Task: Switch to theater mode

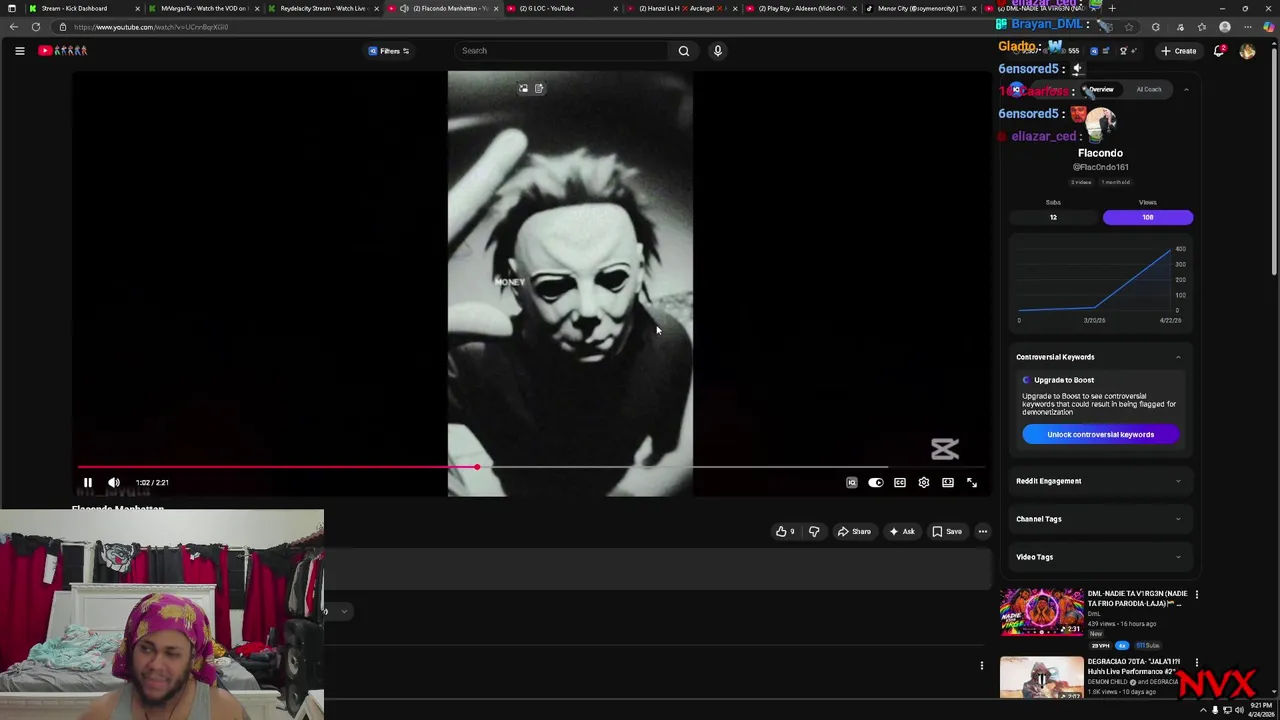Action: (x=948, y=483)
